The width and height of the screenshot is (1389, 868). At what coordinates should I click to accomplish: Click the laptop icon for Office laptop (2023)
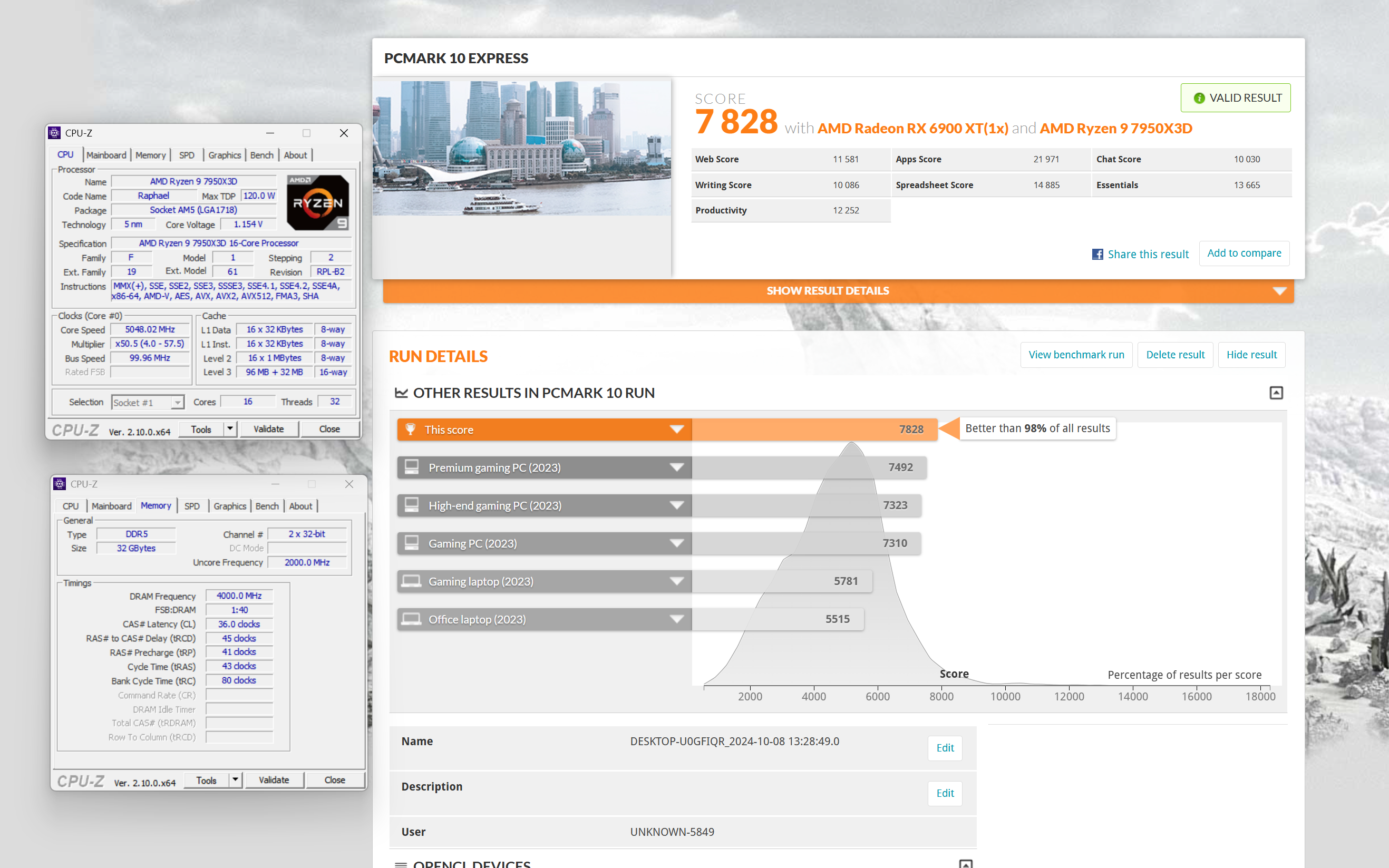point(411,619)
